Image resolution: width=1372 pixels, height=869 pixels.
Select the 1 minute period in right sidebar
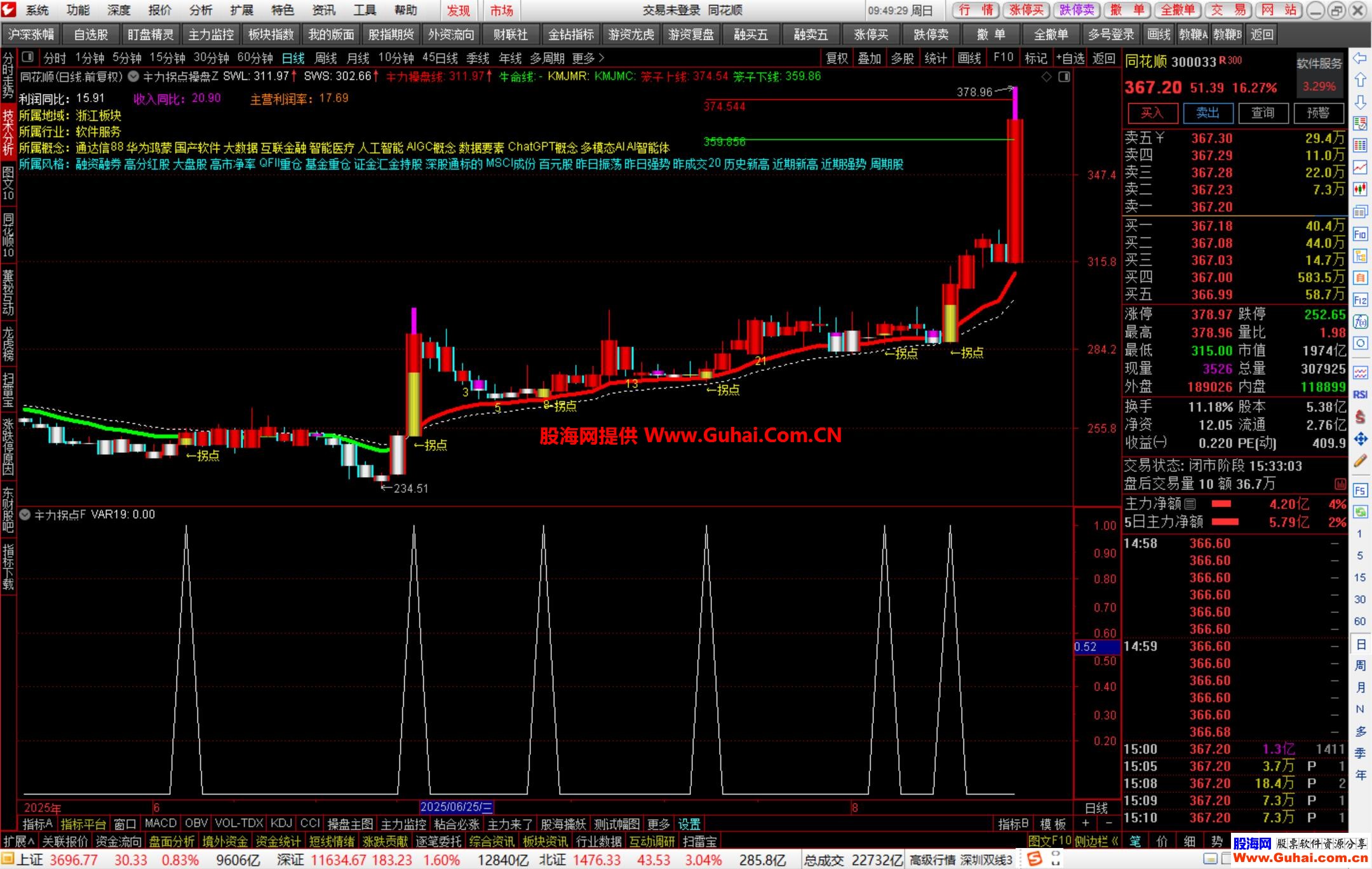click(x=1360, y=534)
